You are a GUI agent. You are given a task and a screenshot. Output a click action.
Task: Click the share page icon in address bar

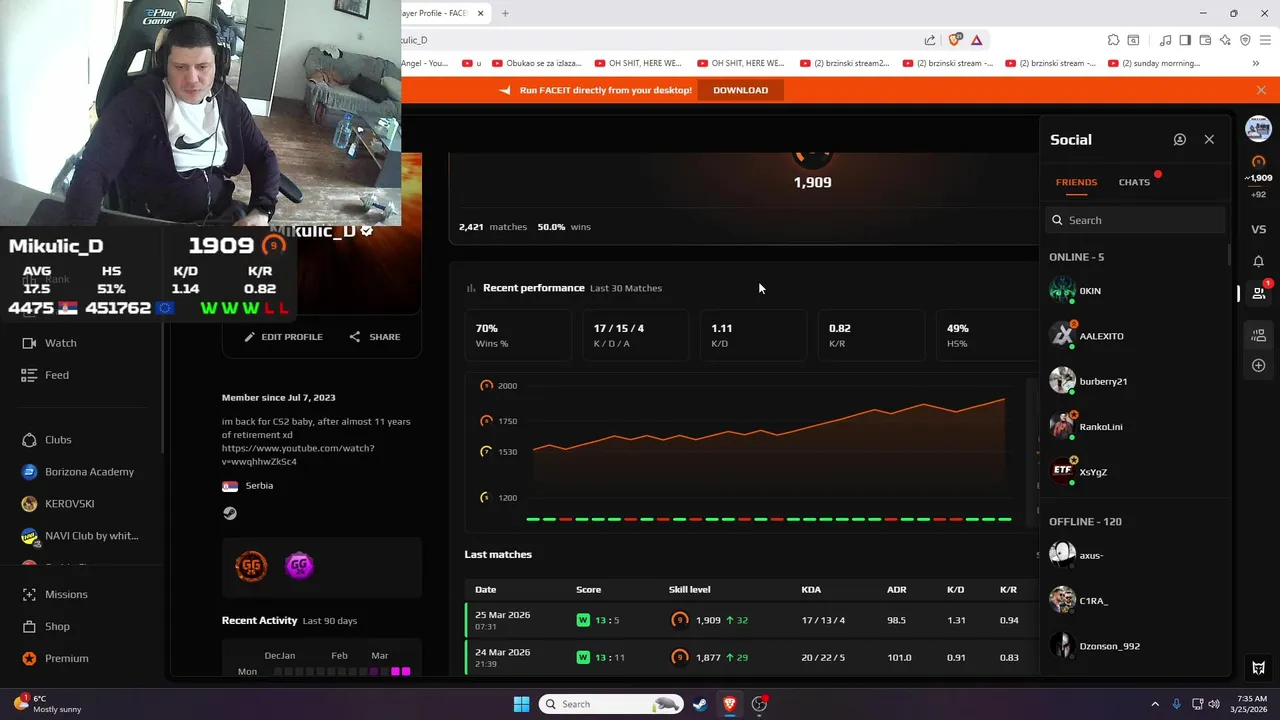pyautogui.click(x=930, y=40)
